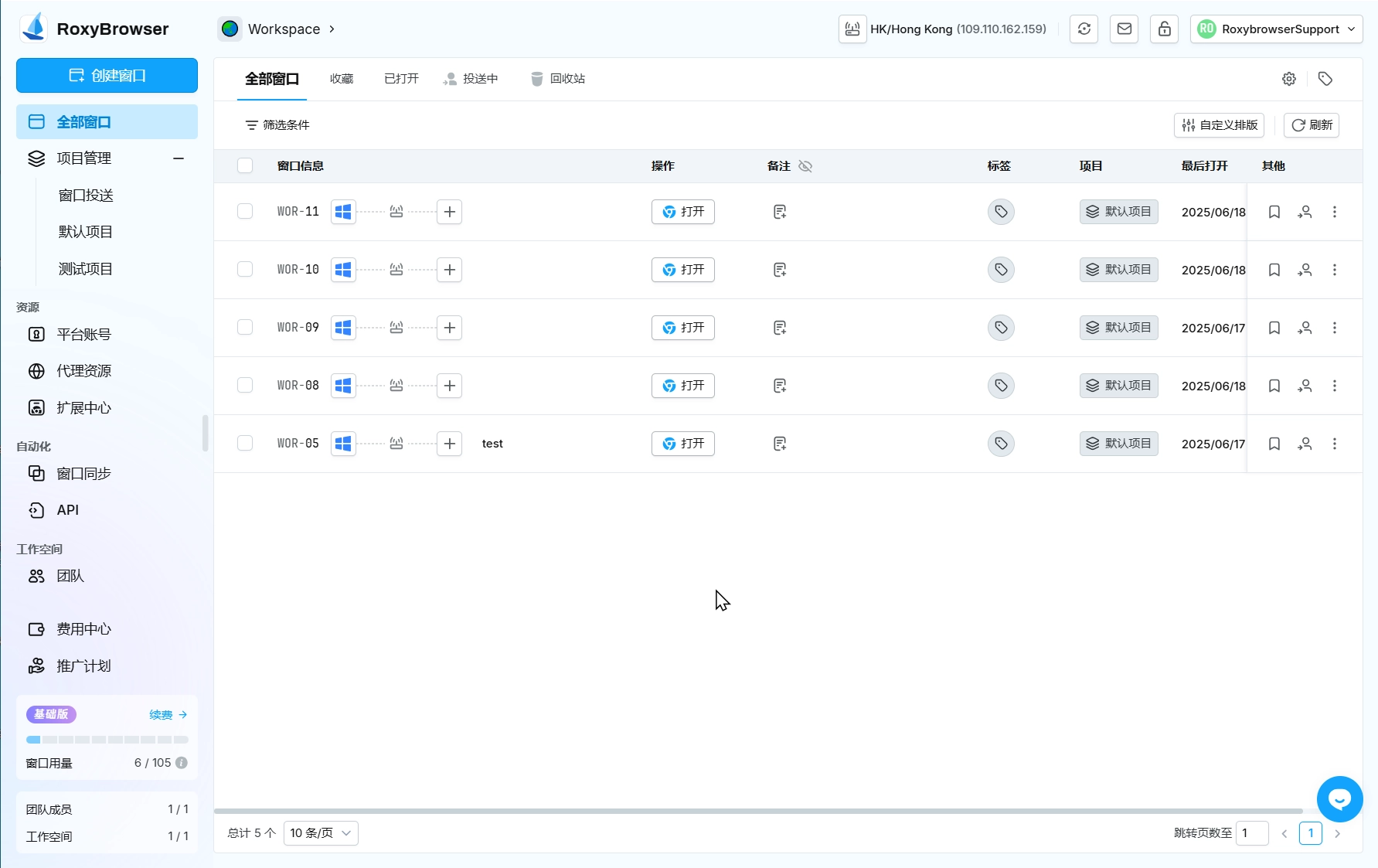The height and width of the screenshot is (868, 1378).
Task: Toggle the eye visibility icon beside 备注
Action: [805, 166]
